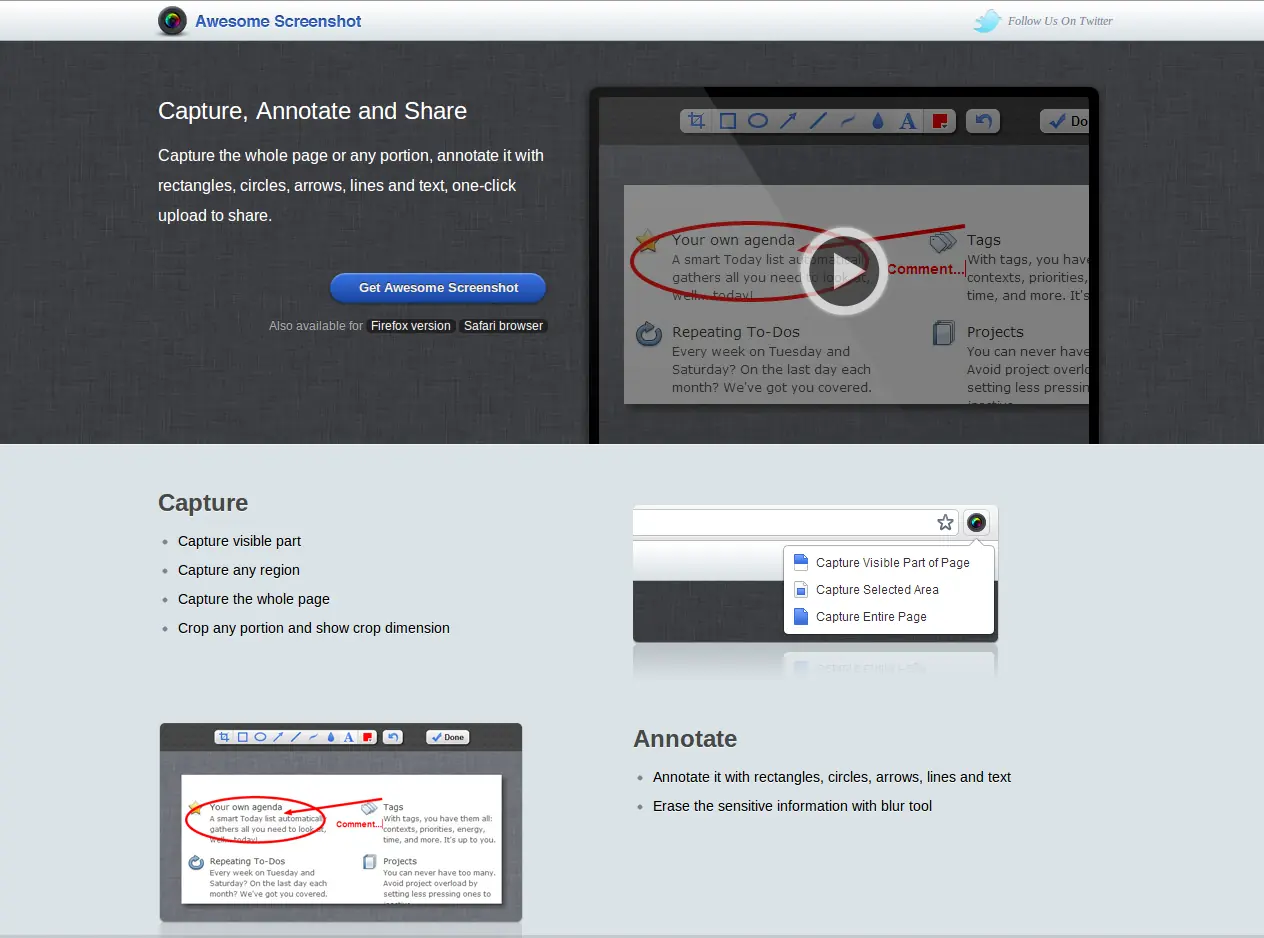Select the straight Line tool in large video preview

pos(818,121)
